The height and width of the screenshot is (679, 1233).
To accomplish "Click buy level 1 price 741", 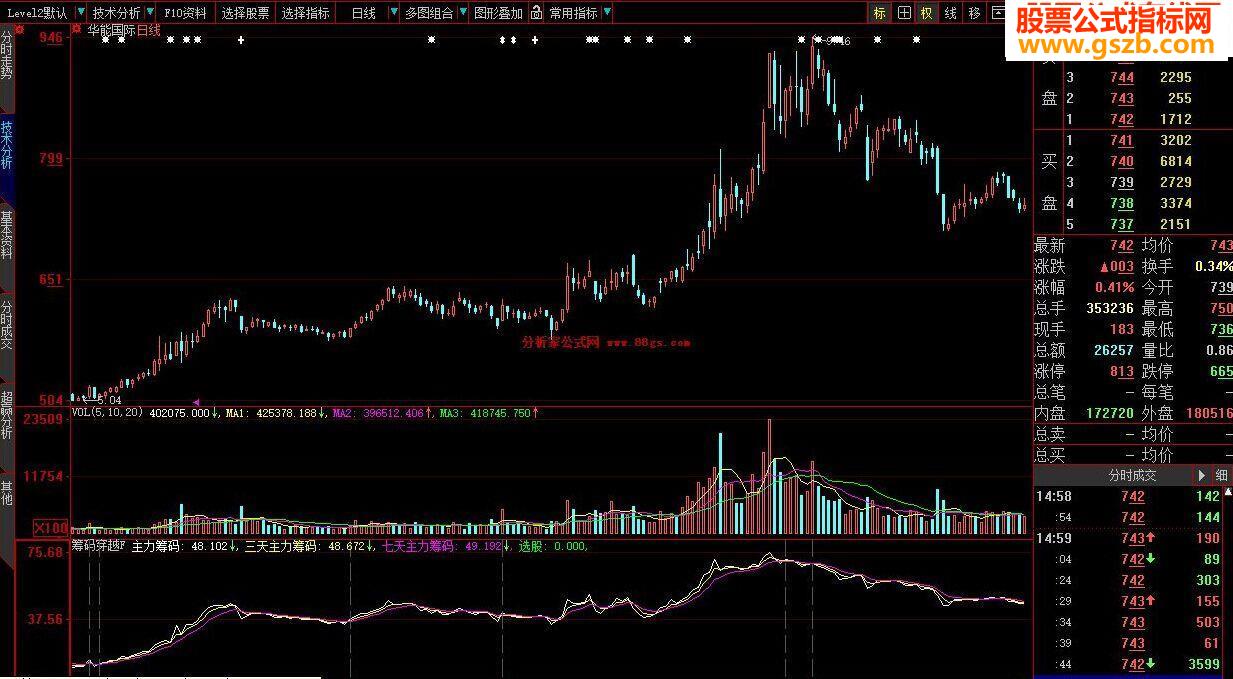I will (1122, 141).
